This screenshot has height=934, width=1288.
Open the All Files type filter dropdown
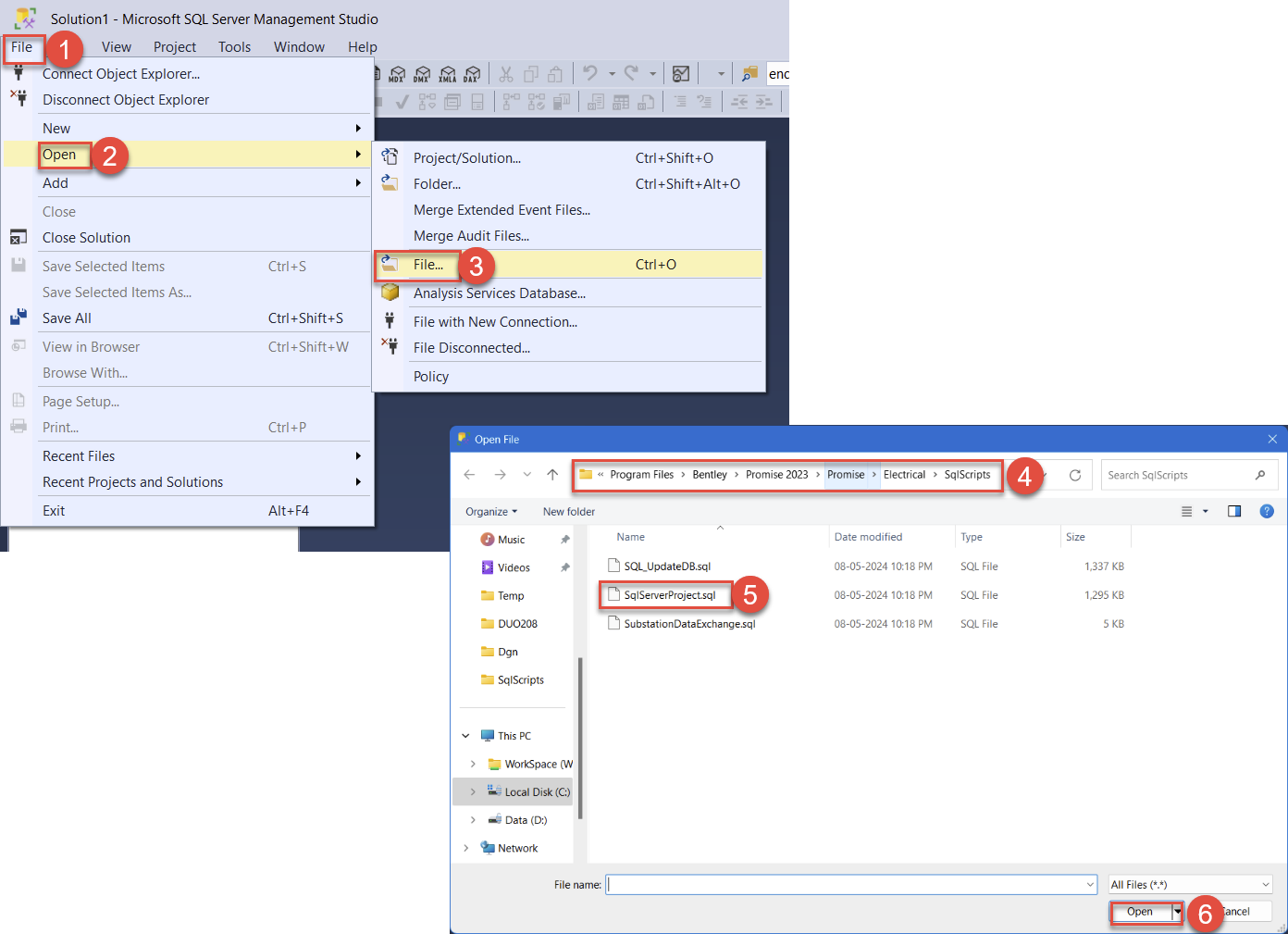pyautogui.click(x=1191, y=885)
